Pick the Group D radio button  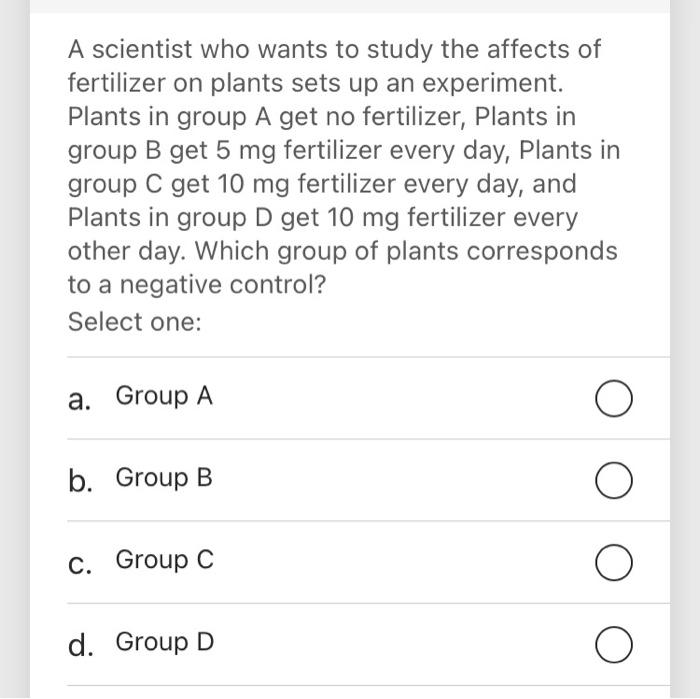pos(613,645)
